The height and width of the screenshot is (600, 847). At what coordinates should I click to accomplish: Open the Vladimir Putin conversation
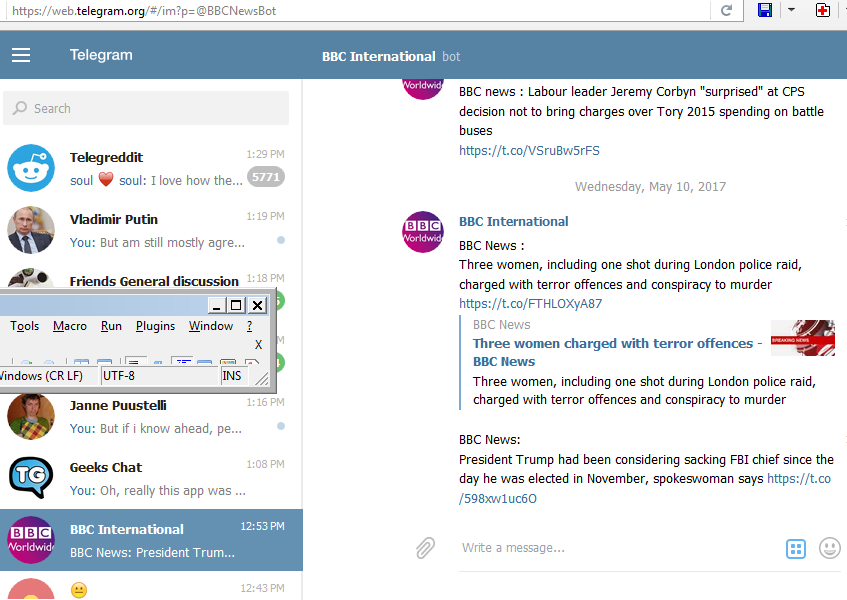coord(151,230)
